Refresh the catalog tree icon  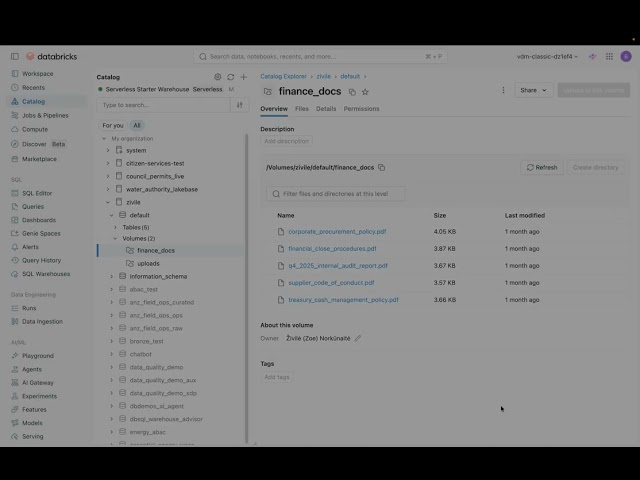[231, 77]
